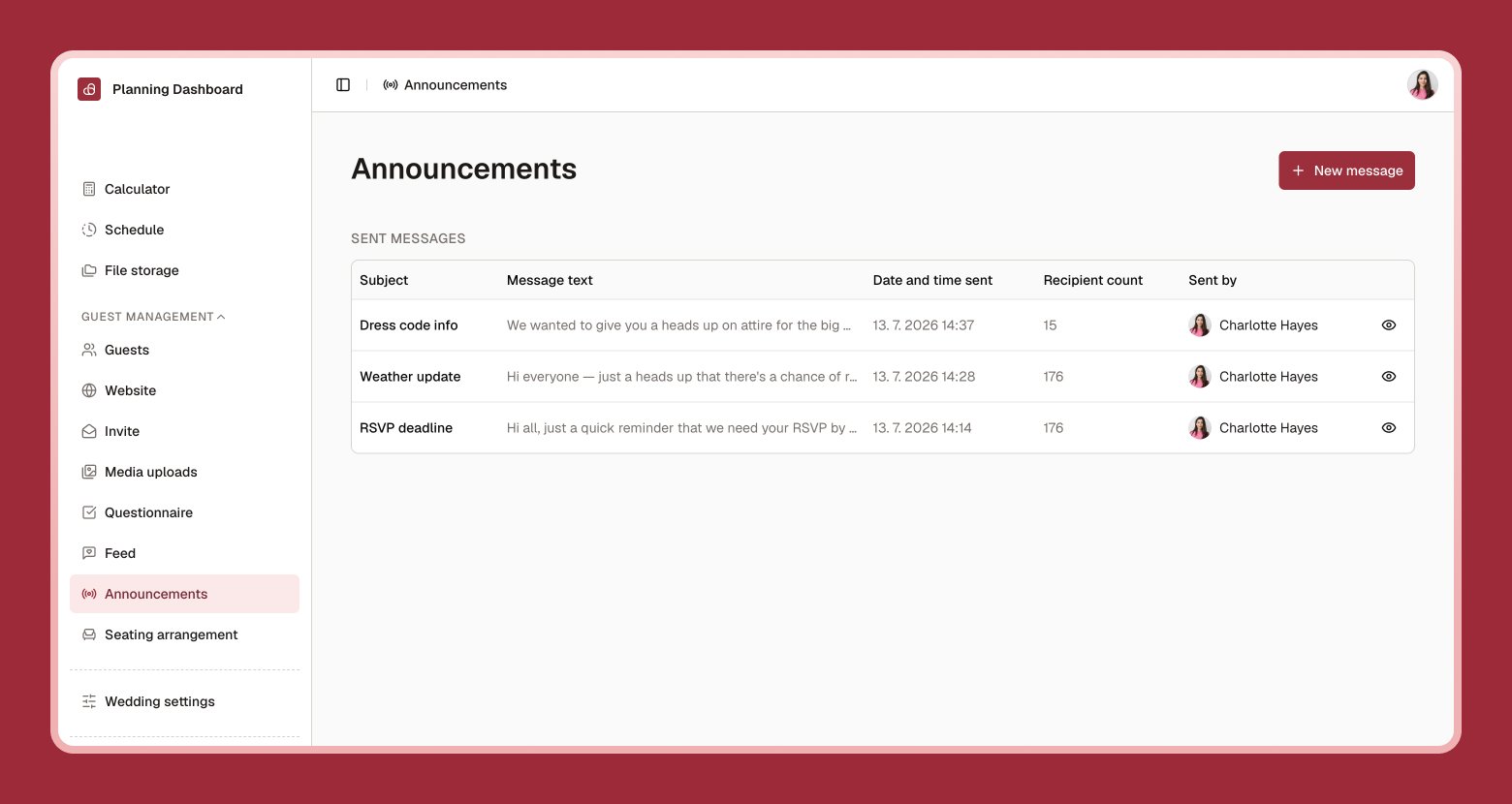Click Charlotte Hayes name in Weather update row
Viewport: 1512px width, 804px height.
(x=1269, y=377)
